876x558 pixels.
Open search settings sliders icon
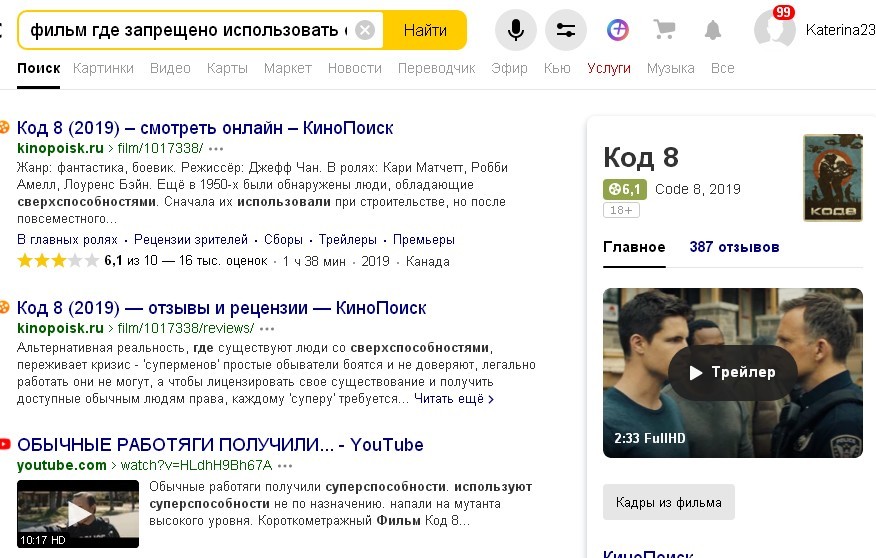566,30
